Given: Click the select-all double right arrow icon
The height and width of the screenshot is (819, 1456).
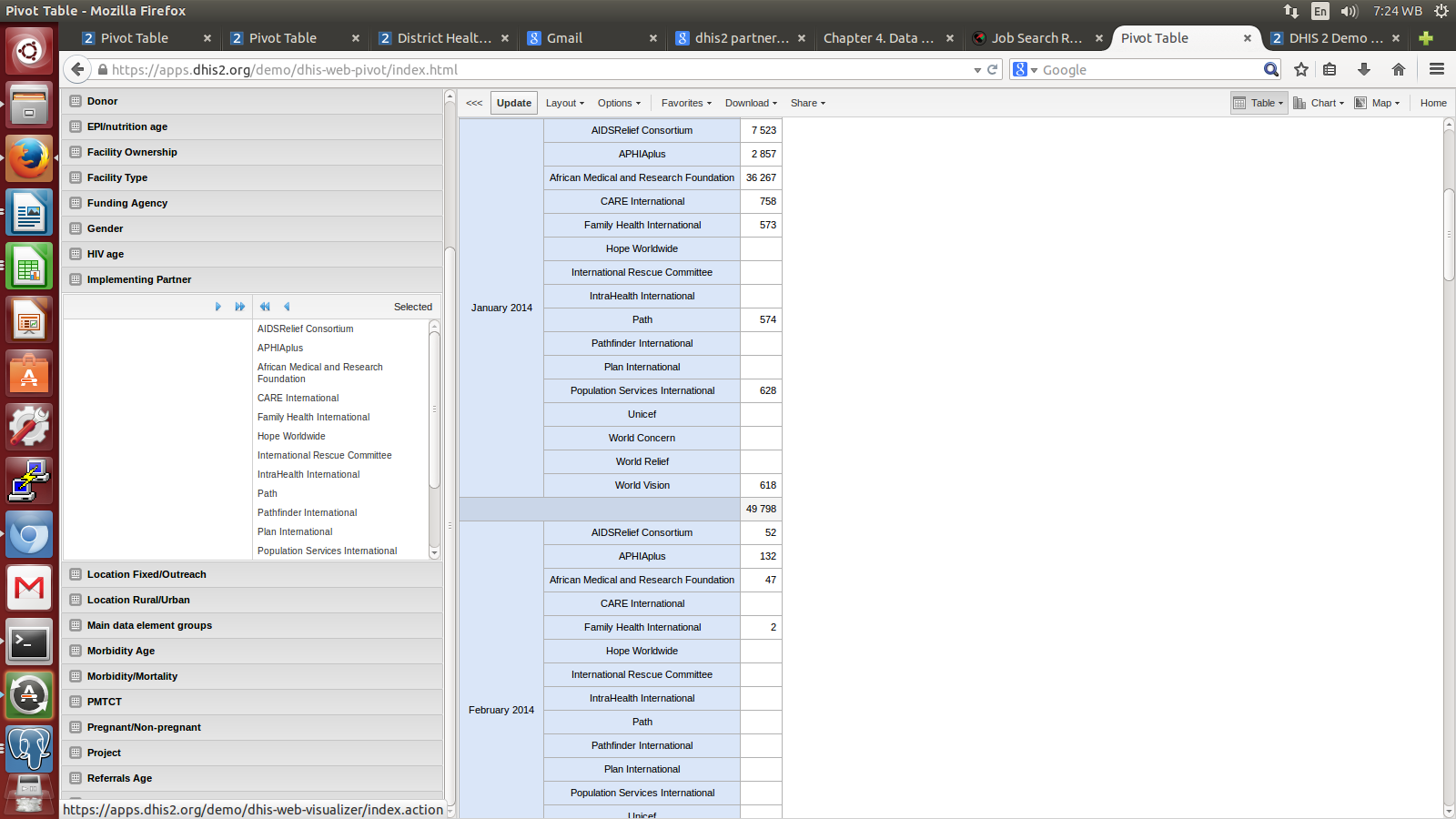Looking at the screenshot, I should [x=240, y=307].
